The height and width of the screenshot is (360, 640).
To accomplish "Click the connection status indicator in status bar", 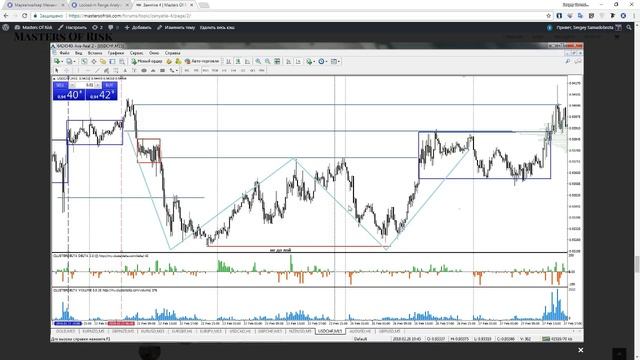I will pos(557,339).
